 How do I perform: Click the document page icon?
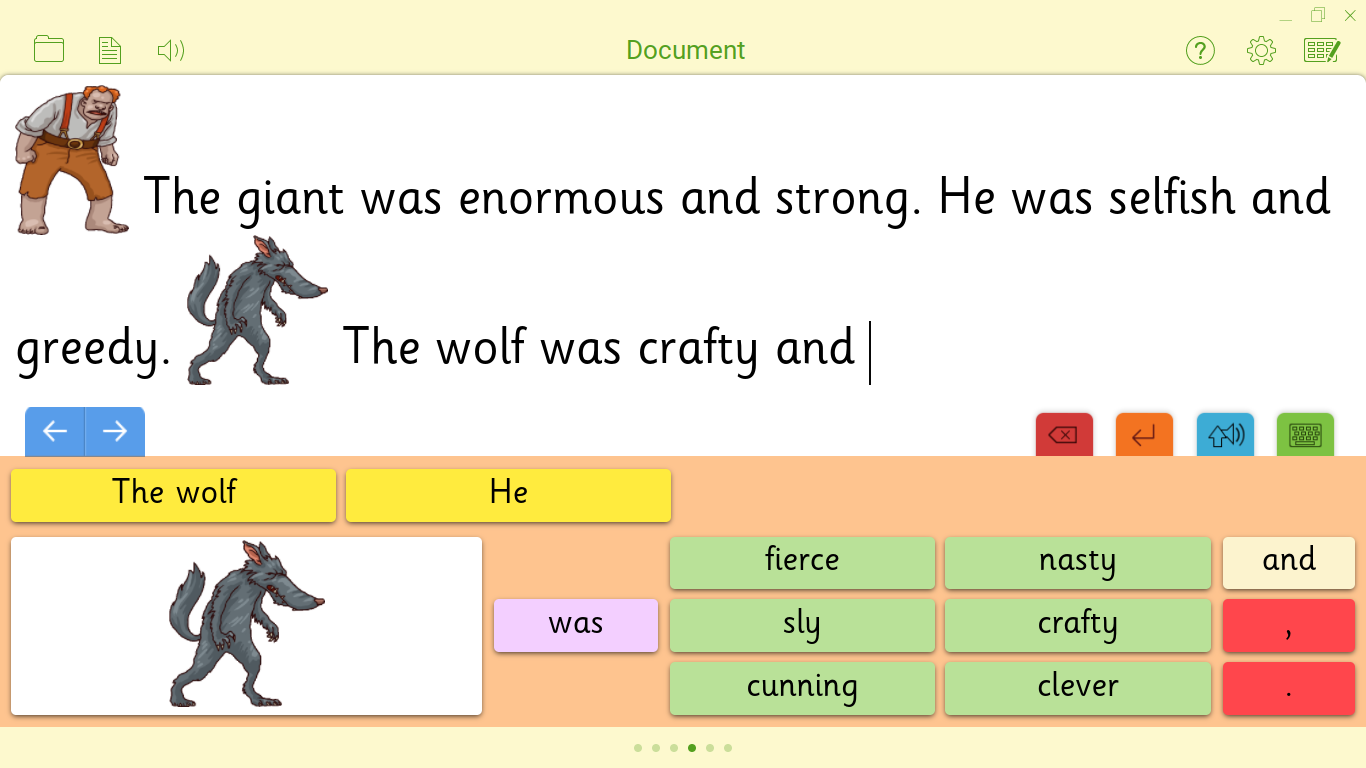[x=109, y=50]
